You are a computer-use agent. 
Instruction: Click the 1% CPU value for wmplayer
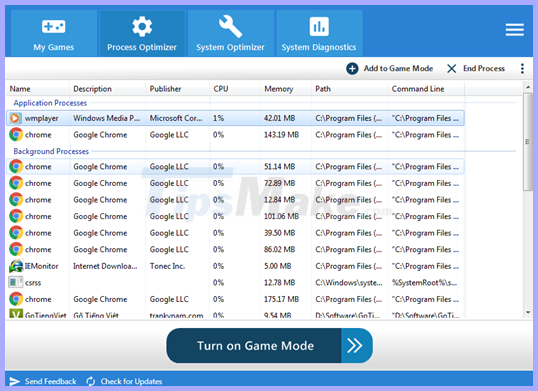[219, 118]
